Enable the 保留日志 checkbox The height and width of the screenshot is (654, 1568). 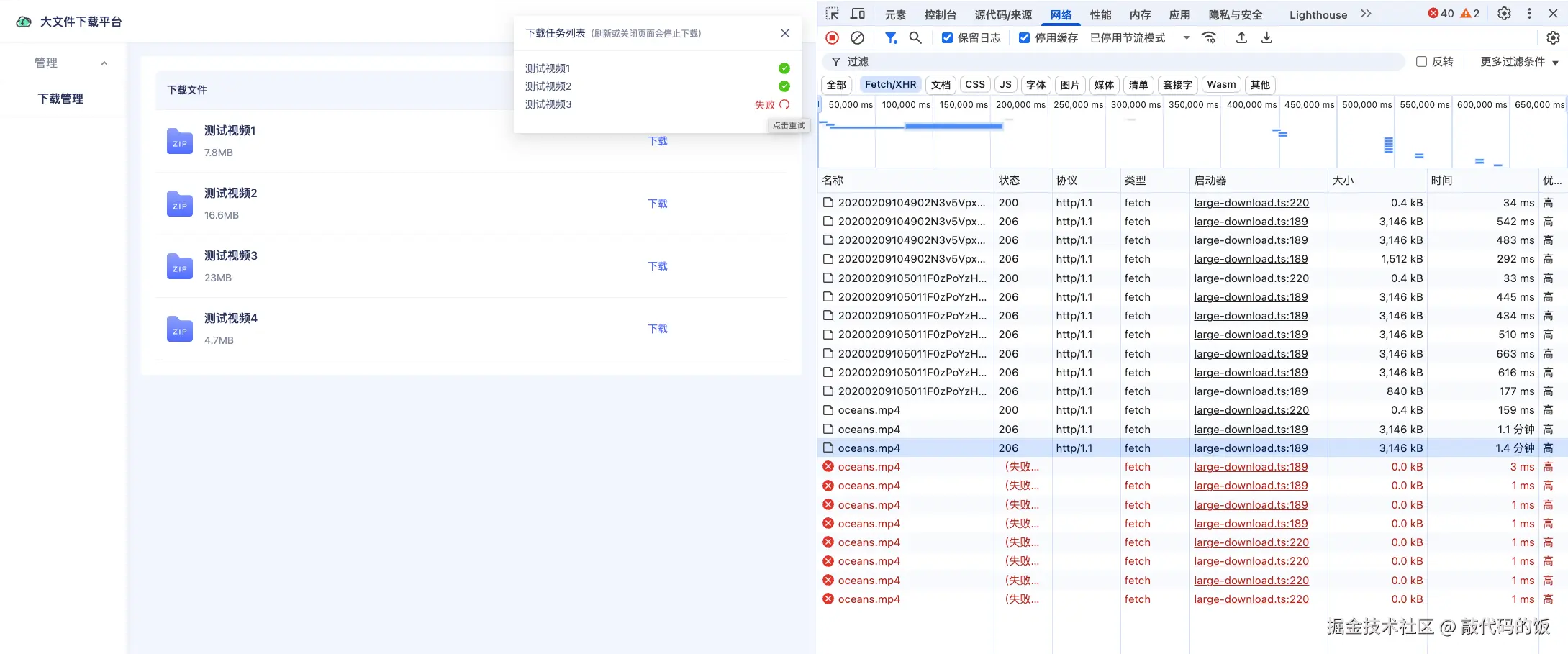947,37
